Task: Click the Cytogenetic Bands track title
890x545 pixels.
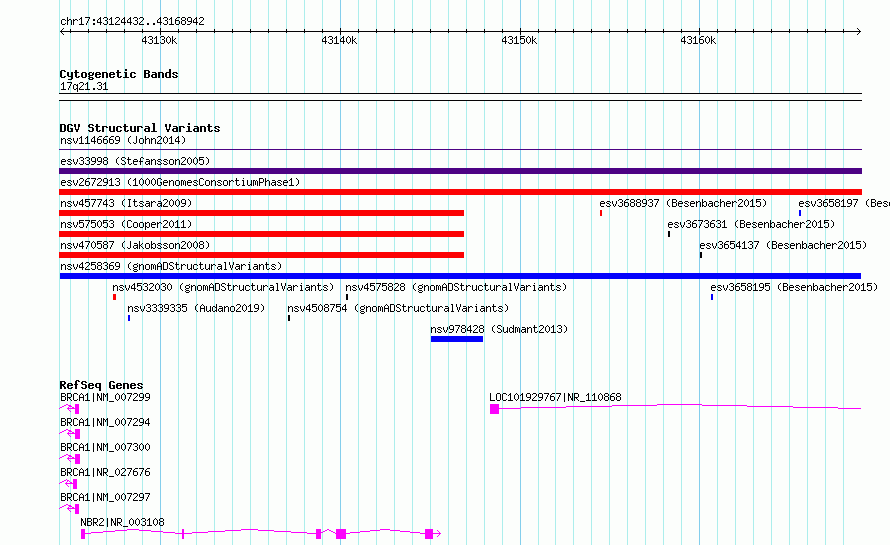Action: click(119, 74)
